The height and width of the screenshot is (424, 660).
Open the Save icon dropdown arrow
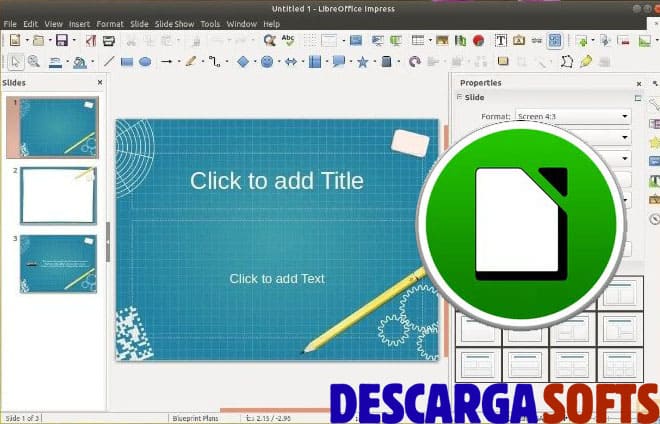tap(74, 40)
